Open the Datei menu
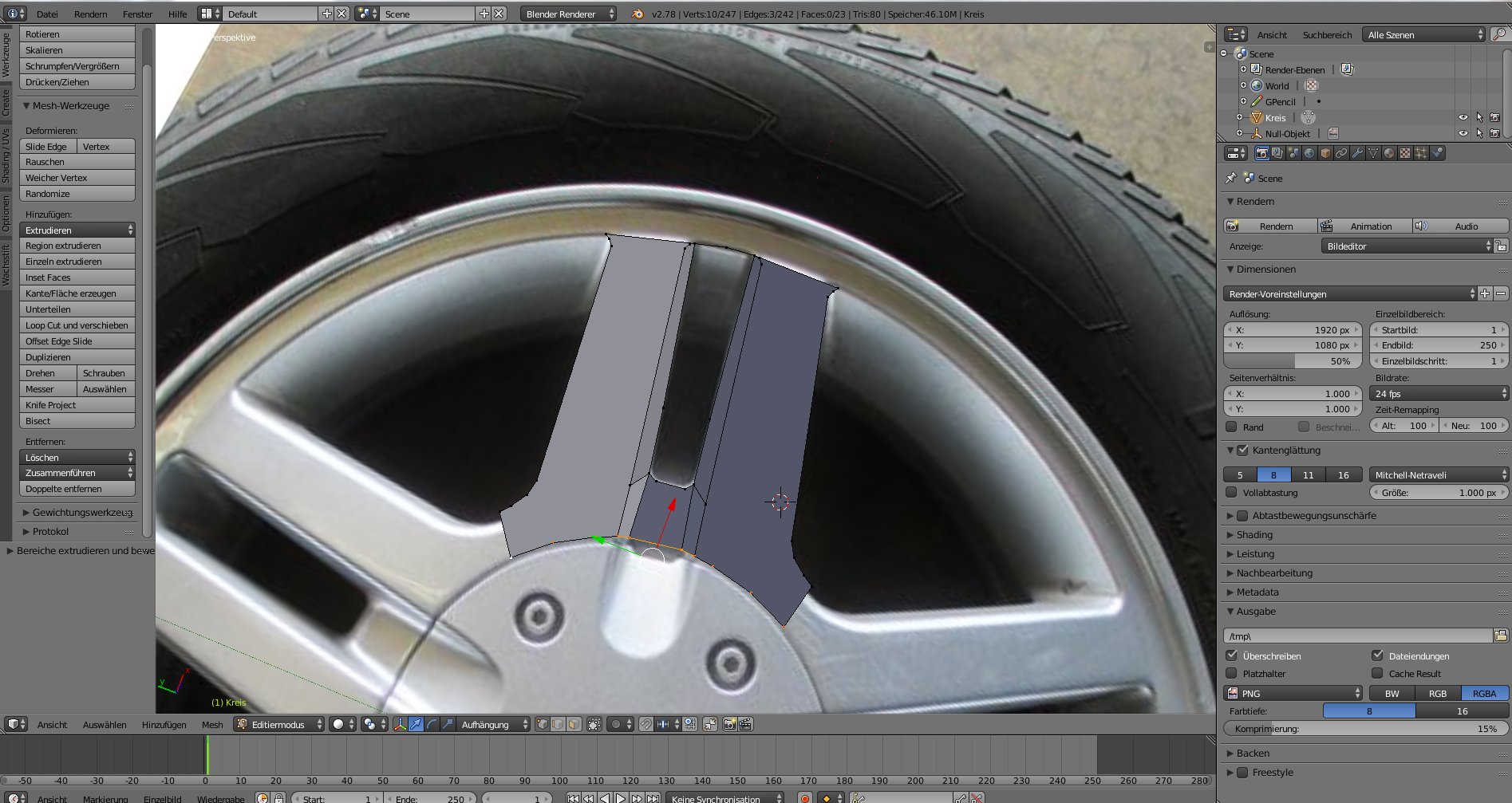The height and width of the screenshot is (803, 1512). coord(47,14)
